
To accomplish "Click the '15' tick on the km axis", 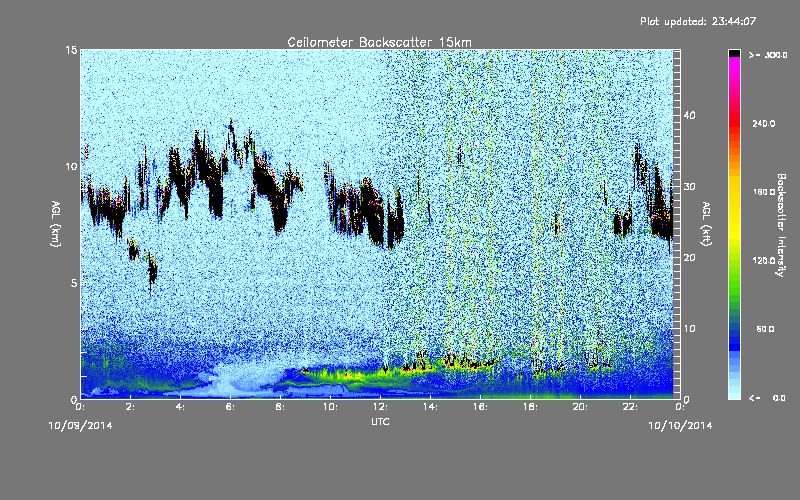I will [71, 50].
